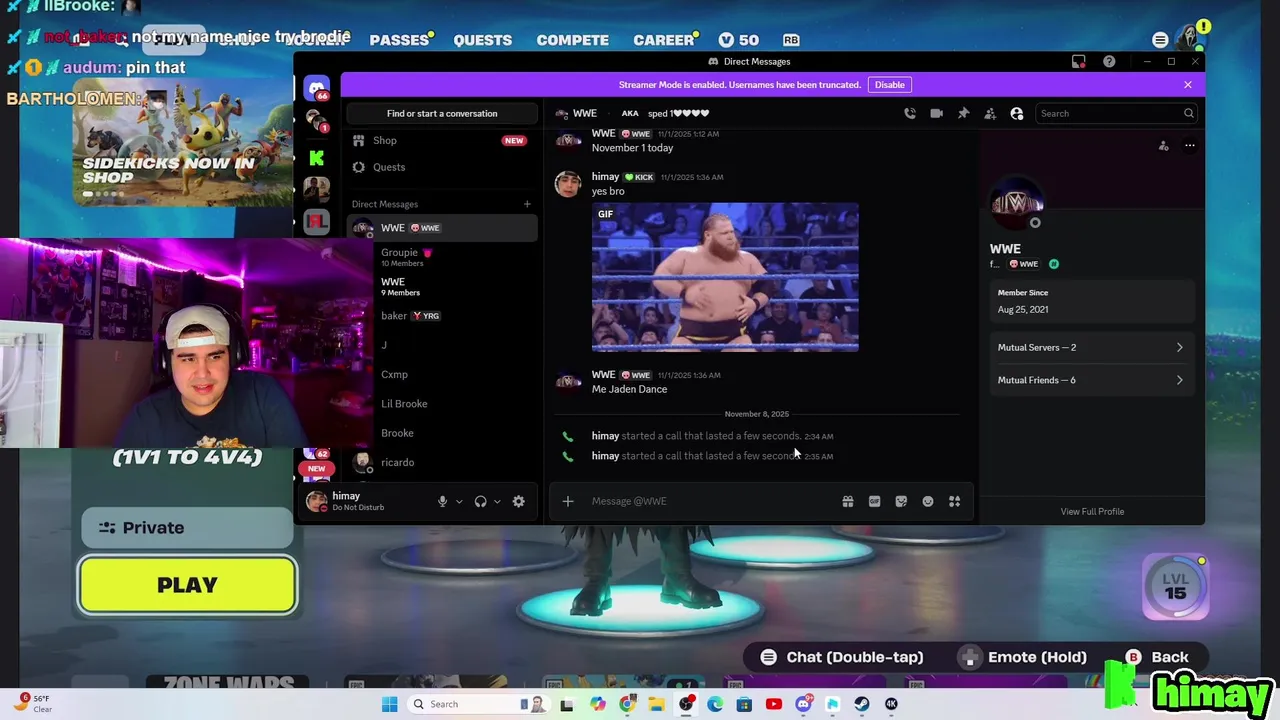Deafen audio with the headphones icon
The image size is (1280, 720).
[480, 502]
